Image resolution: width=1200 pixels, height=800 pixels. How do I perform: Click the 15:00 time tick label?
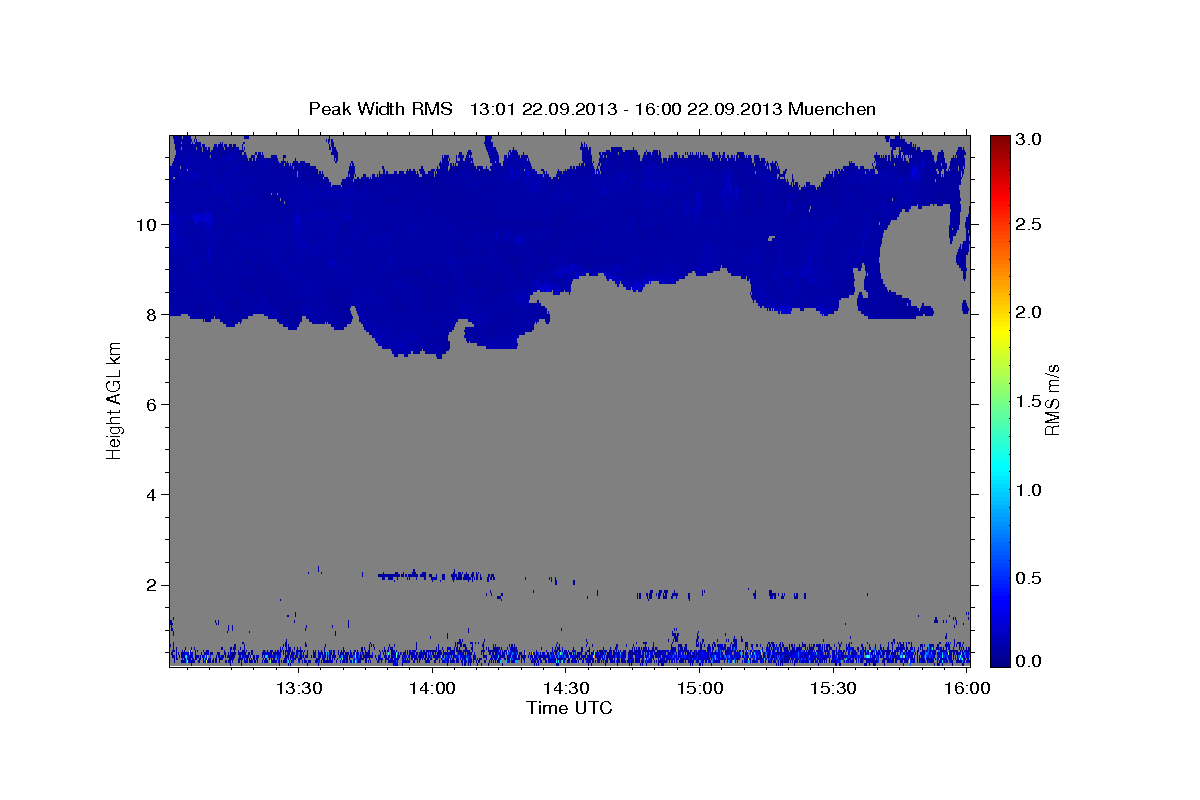700,688
